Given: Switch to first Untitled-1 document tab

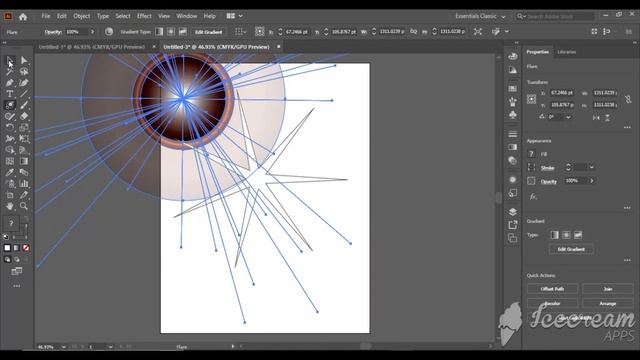Looking at the screenshot, I should tap(92, 47).
